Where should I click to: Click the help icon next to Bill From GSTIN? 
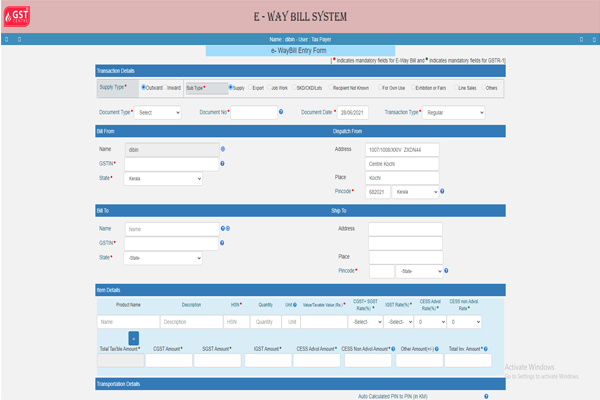[222, 163]
